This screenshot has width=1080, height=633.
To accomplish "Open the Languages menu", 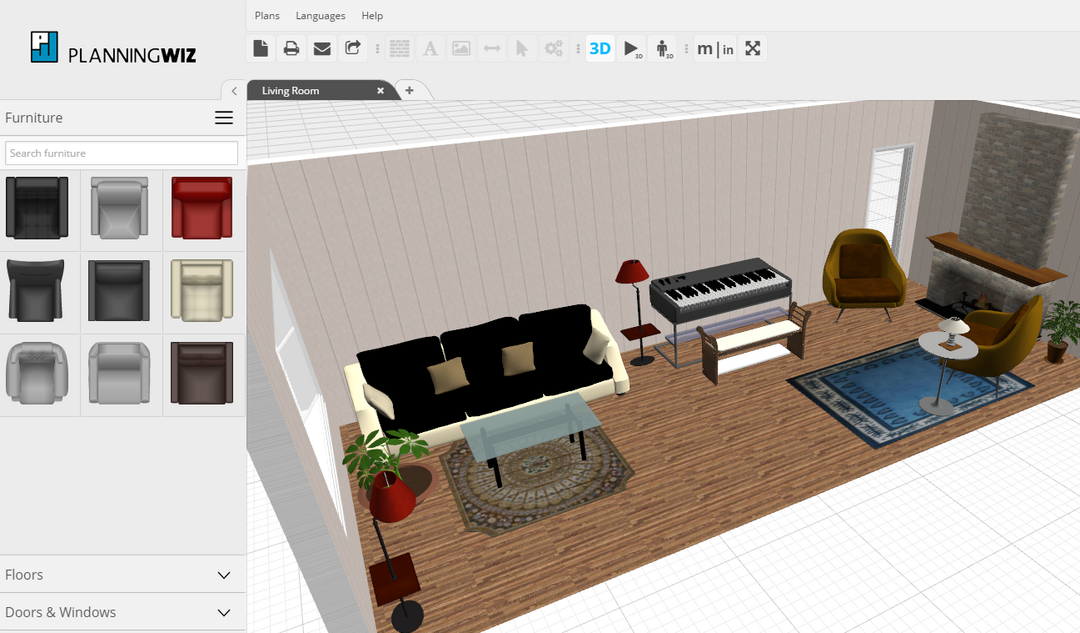I will 320,16.
